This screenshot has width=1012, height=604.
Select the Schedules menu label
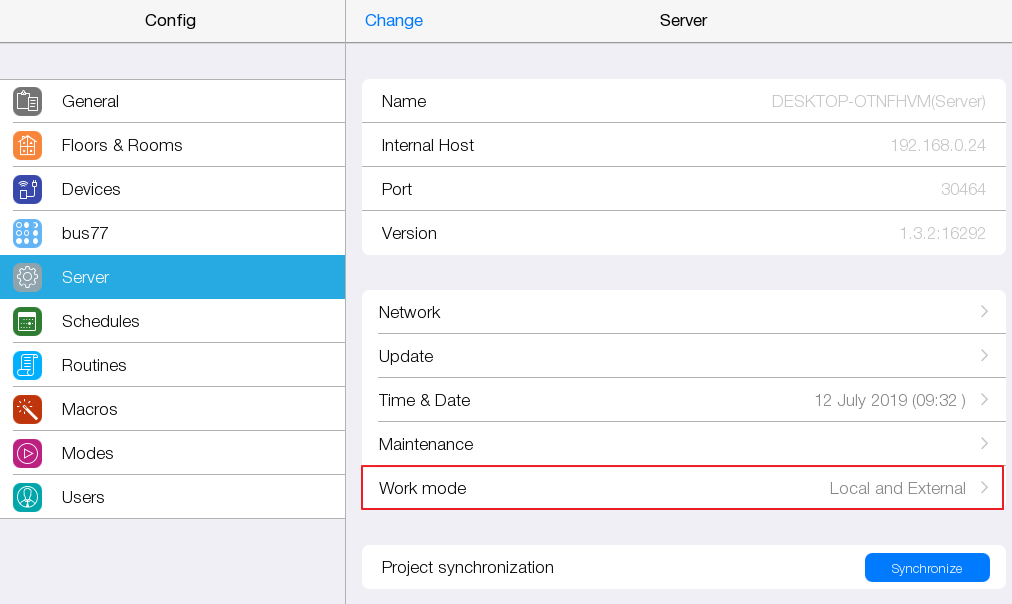pos(100,321)
